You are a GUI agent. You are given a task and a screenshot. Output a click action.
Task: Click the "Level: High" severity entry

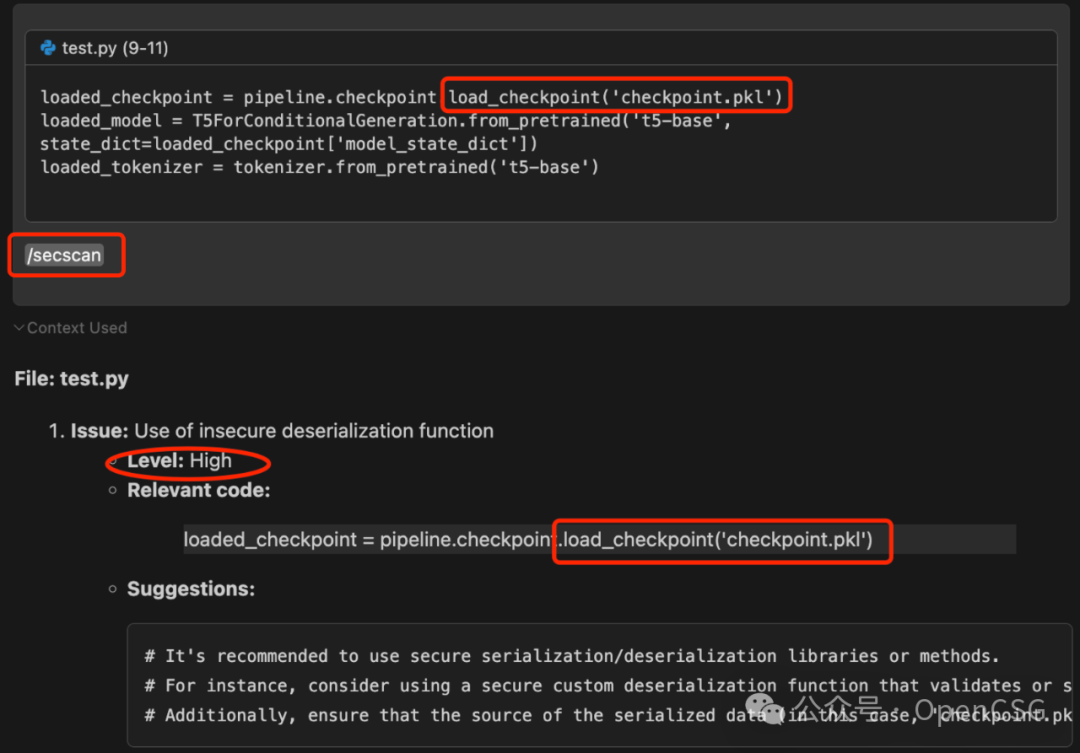pyautogui.click(x=180, y=461)
